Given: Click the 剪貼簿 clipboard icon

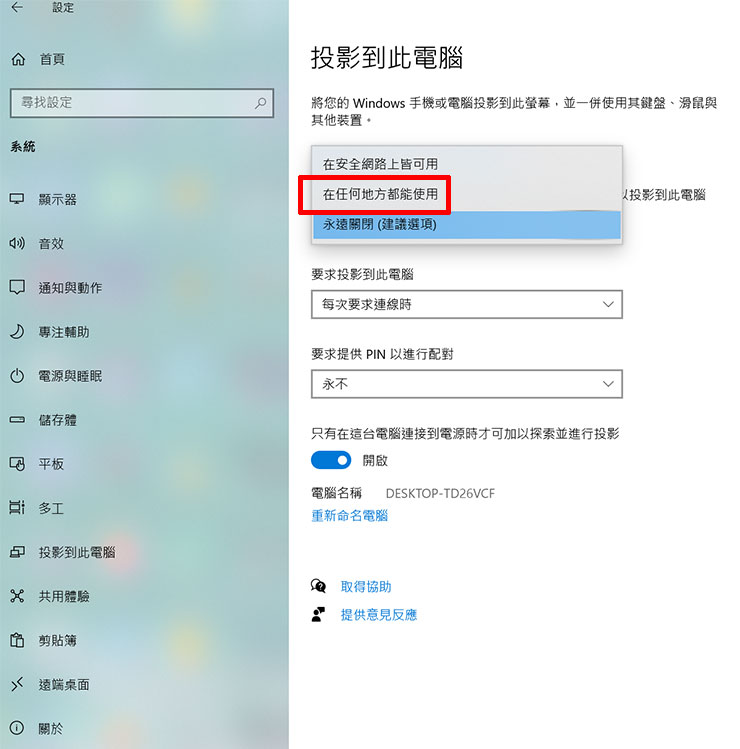Looking at the screenshot, I should click(x=17, y=640).
